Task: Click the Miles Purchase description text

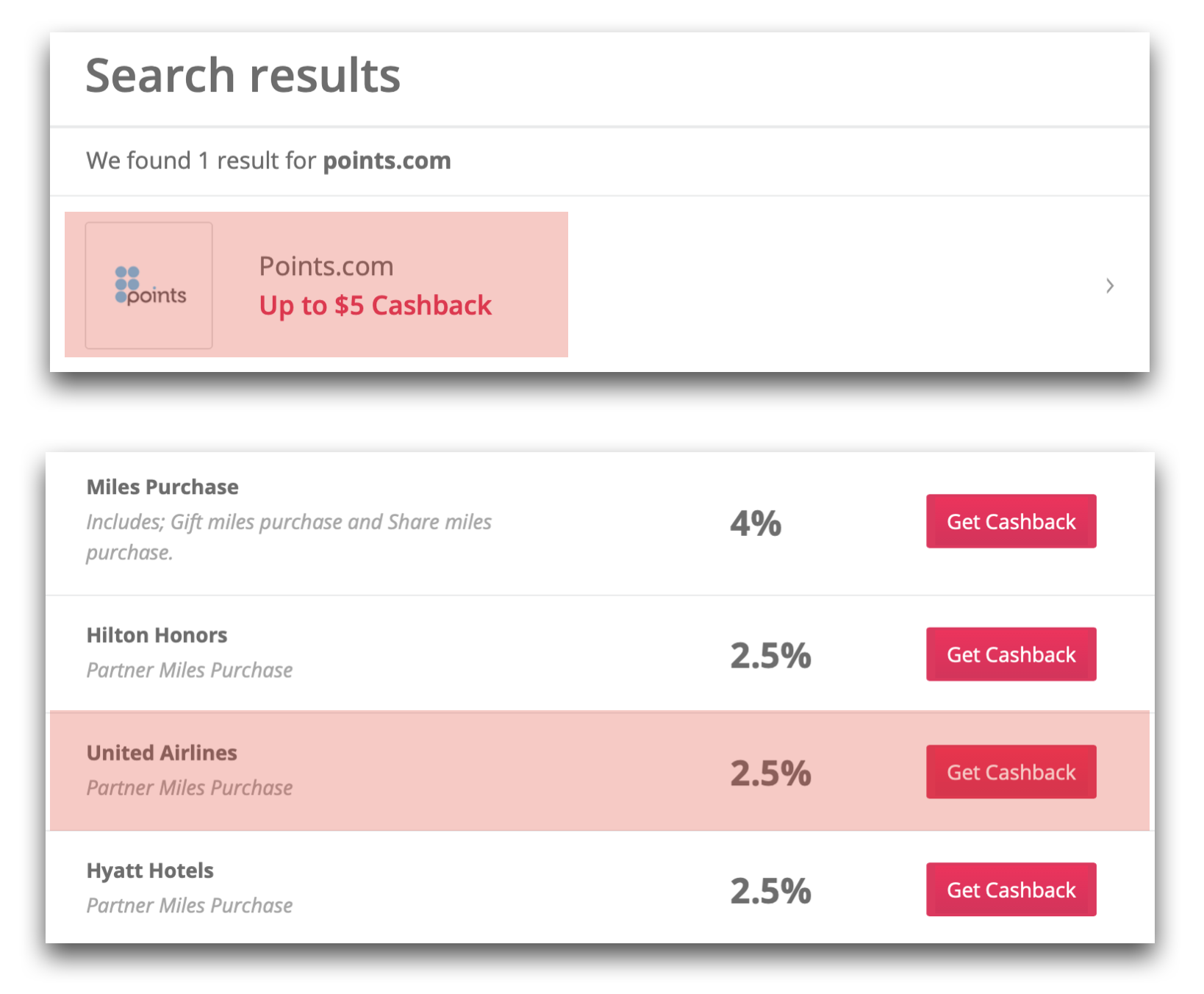Action: click(289, 537)
